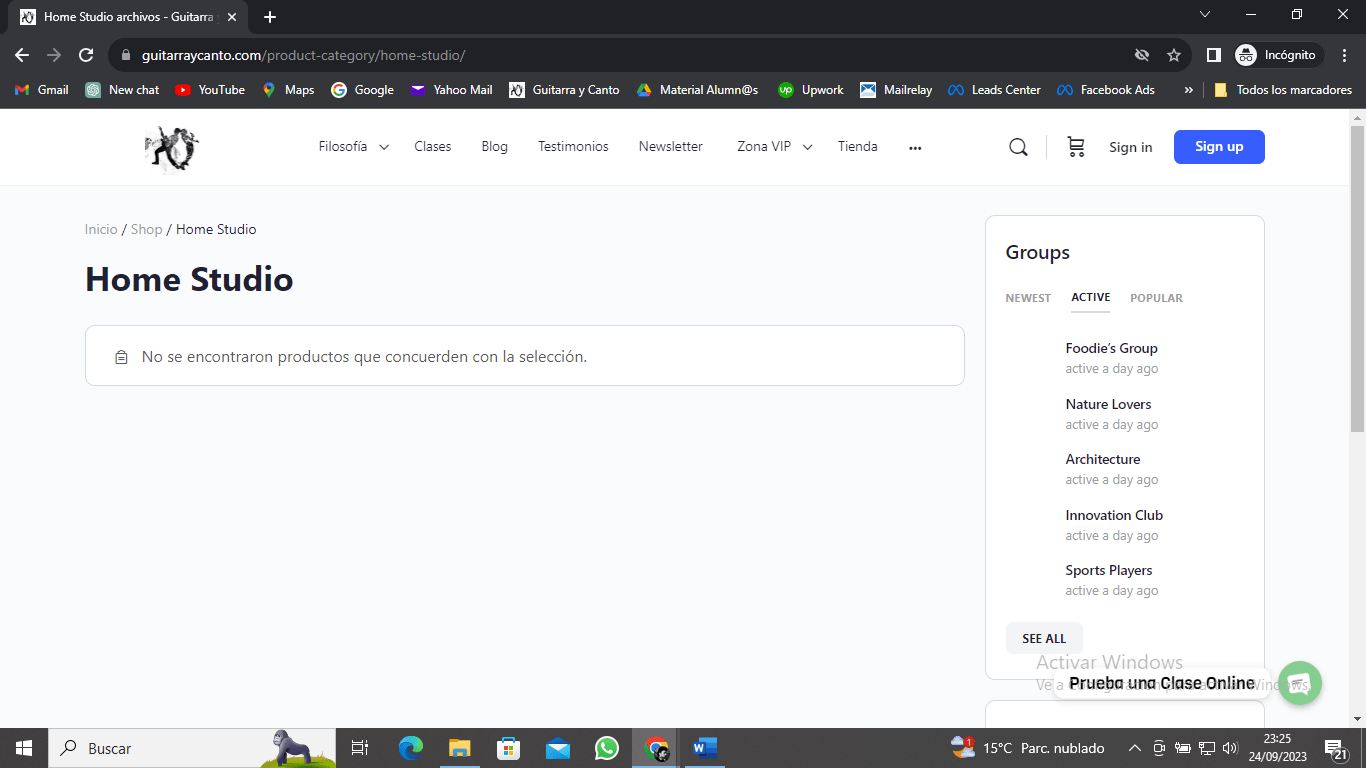Open the Newsletter menu item
This screenshot has width=1366, height=768.
(x=671, y=147)
